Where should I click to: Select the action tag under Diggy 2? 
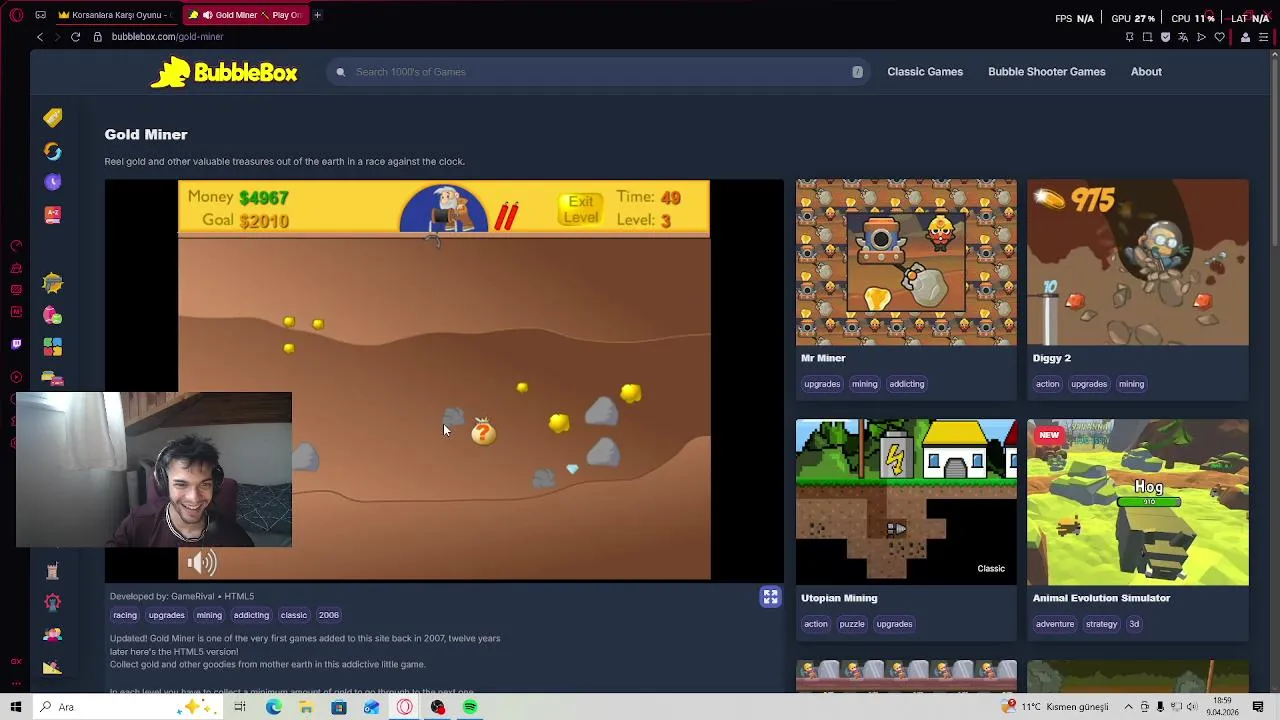1048,384
